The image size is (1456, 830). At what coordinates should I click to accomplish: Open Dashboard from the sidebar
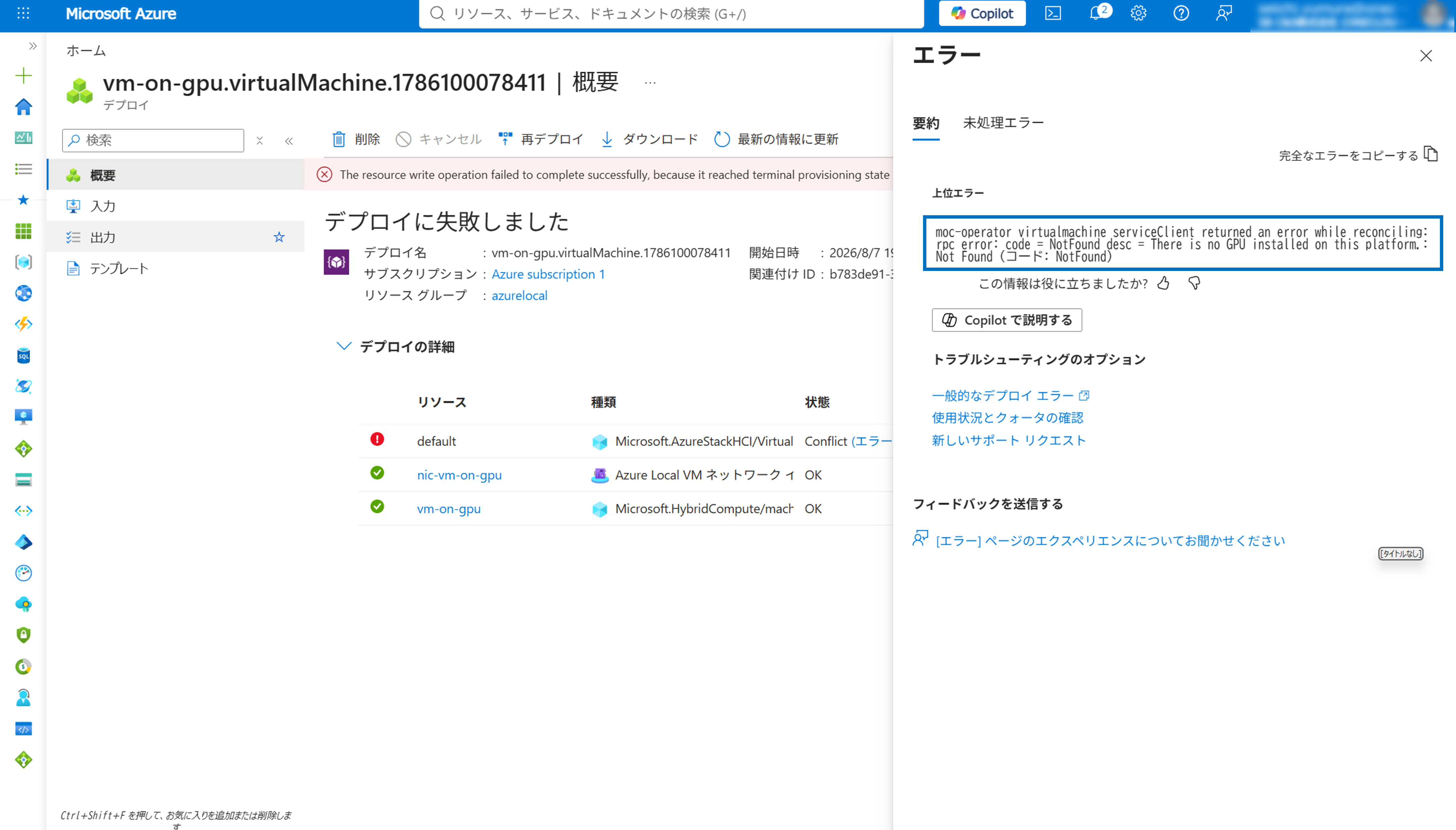(23, 138)
